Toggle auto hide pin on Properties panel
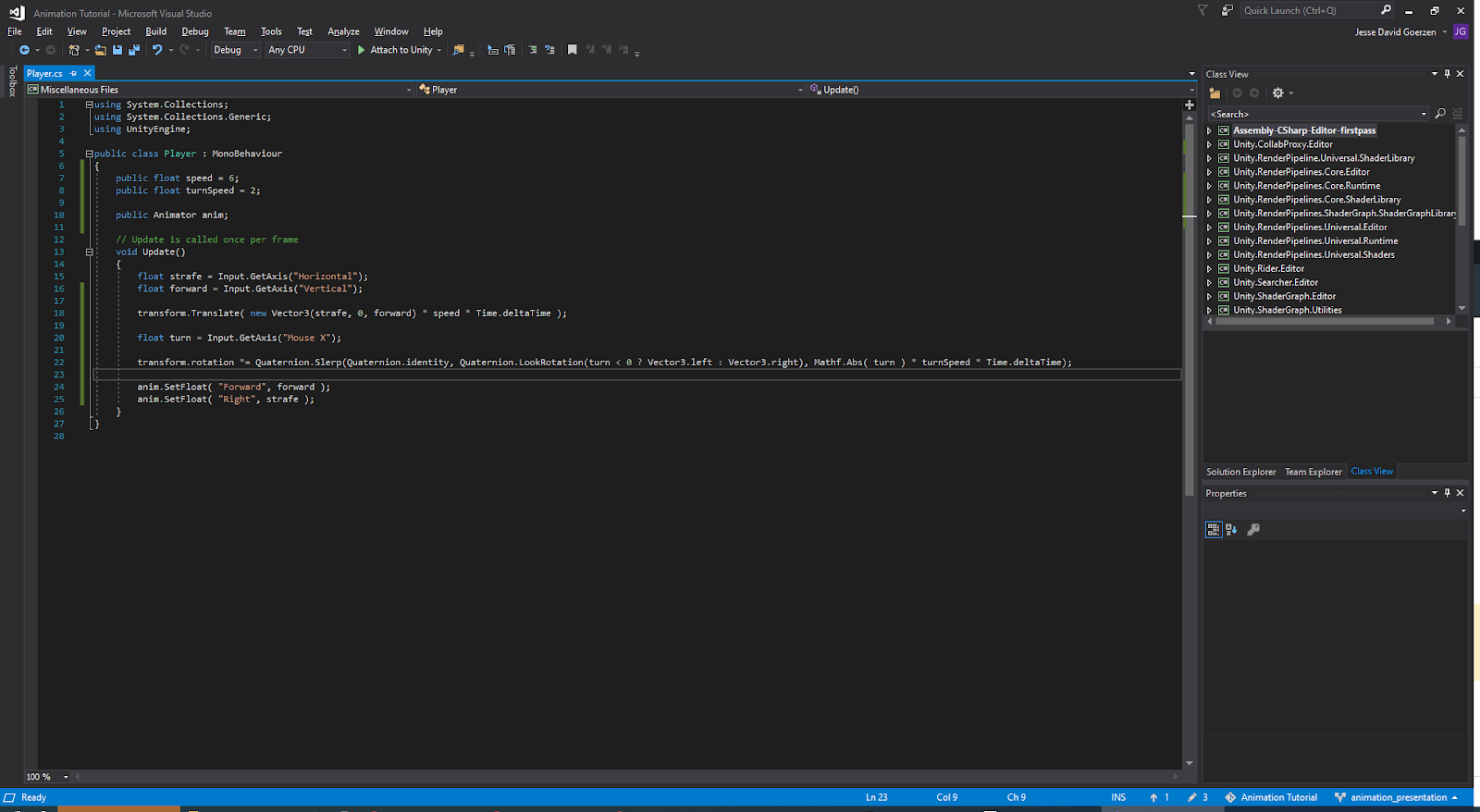1480x812 pixels. (x=1448, y=493)
